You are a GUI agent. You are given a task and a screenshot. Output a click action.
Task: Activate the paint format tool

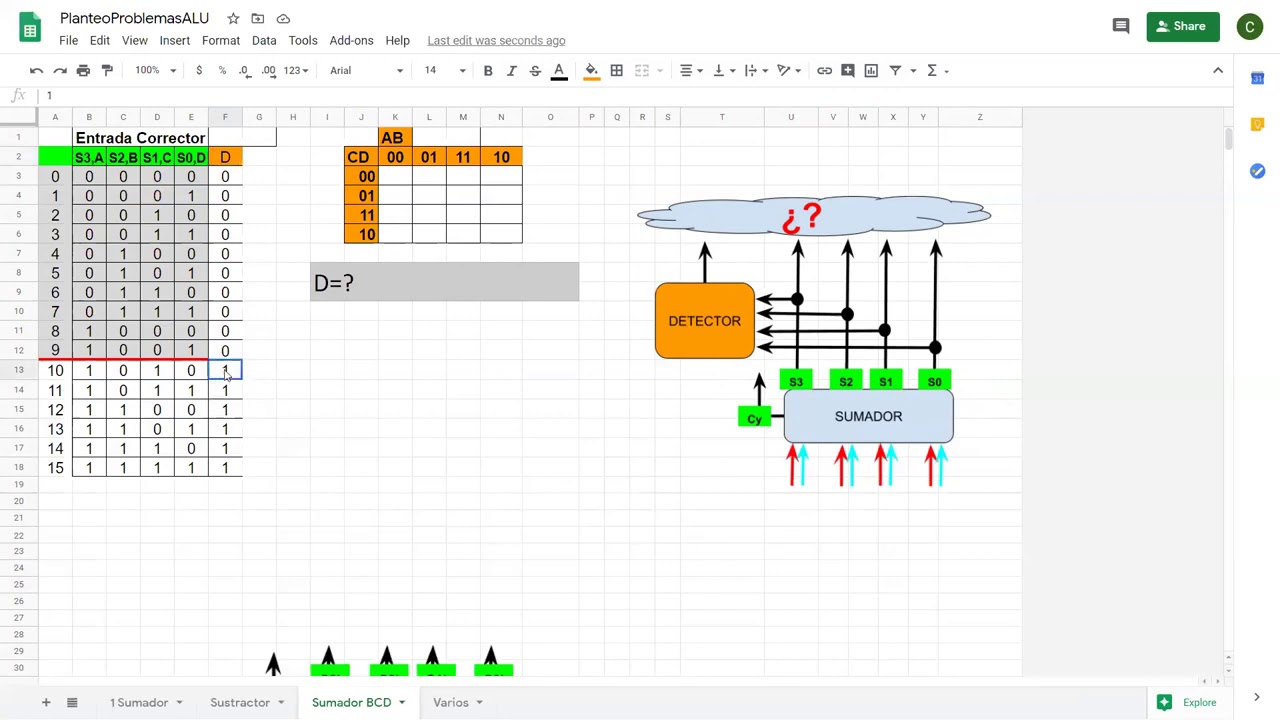pyautogui.click(x=107, y=70)
